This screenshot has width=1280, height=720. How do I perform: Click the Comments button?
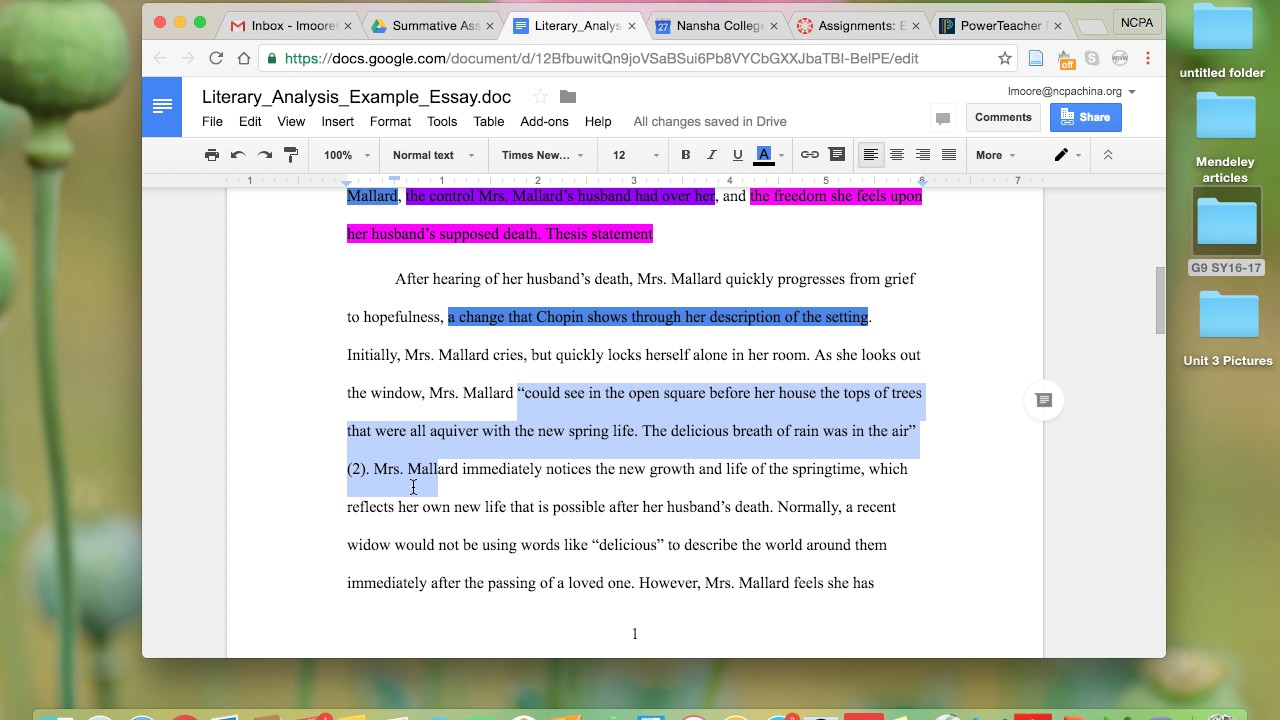coord(1003,117)
